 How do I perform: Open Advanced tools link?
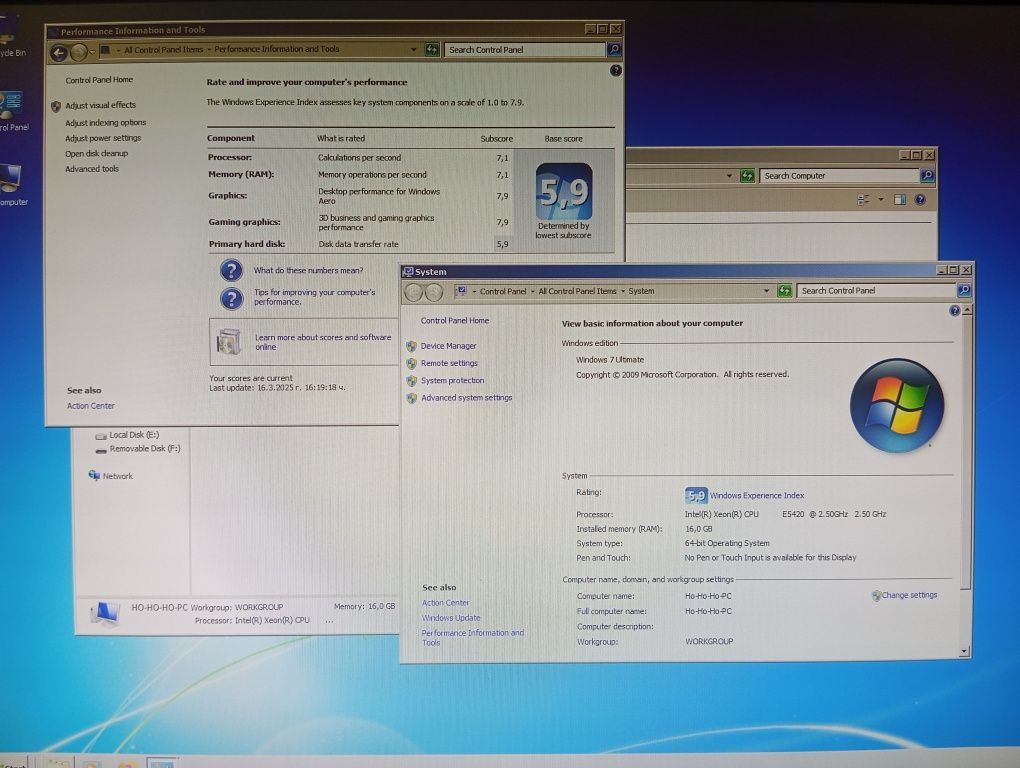pos(92,168)
